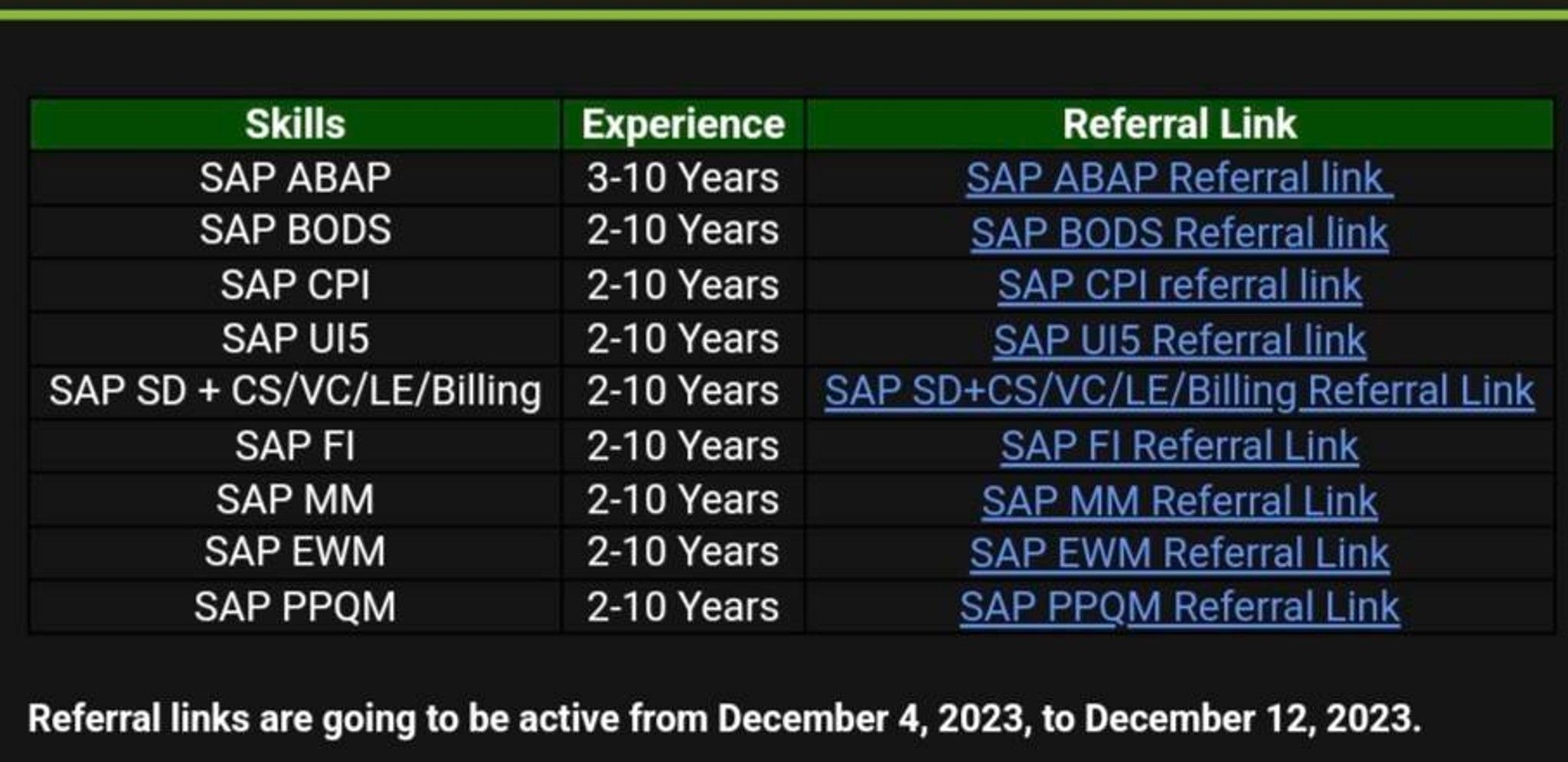The image size is (1568, 762).
Task: Open the SAP CPI referral link
Action: [1179, 286]
